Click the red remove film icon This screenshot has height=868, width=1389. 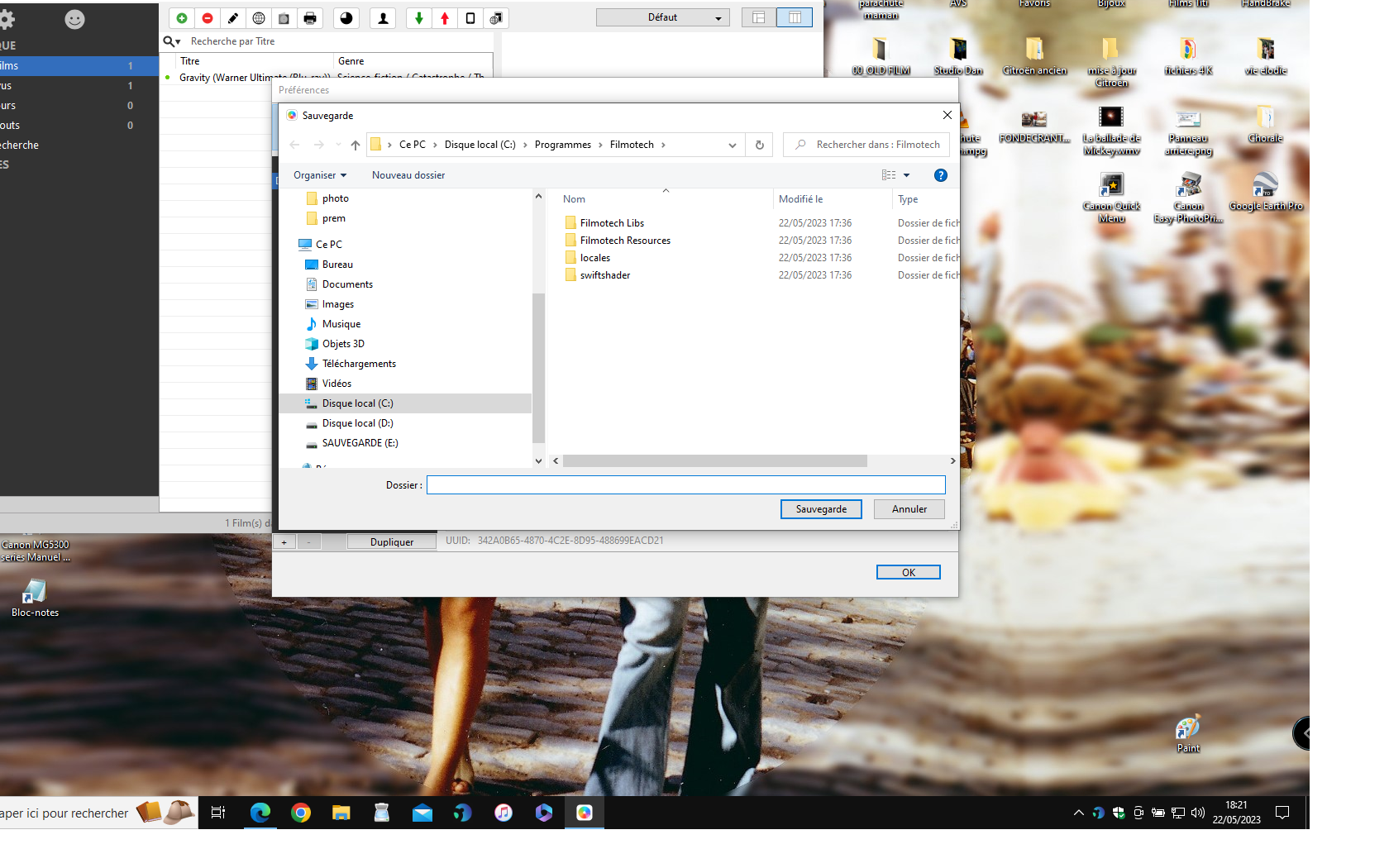point(208,18)
